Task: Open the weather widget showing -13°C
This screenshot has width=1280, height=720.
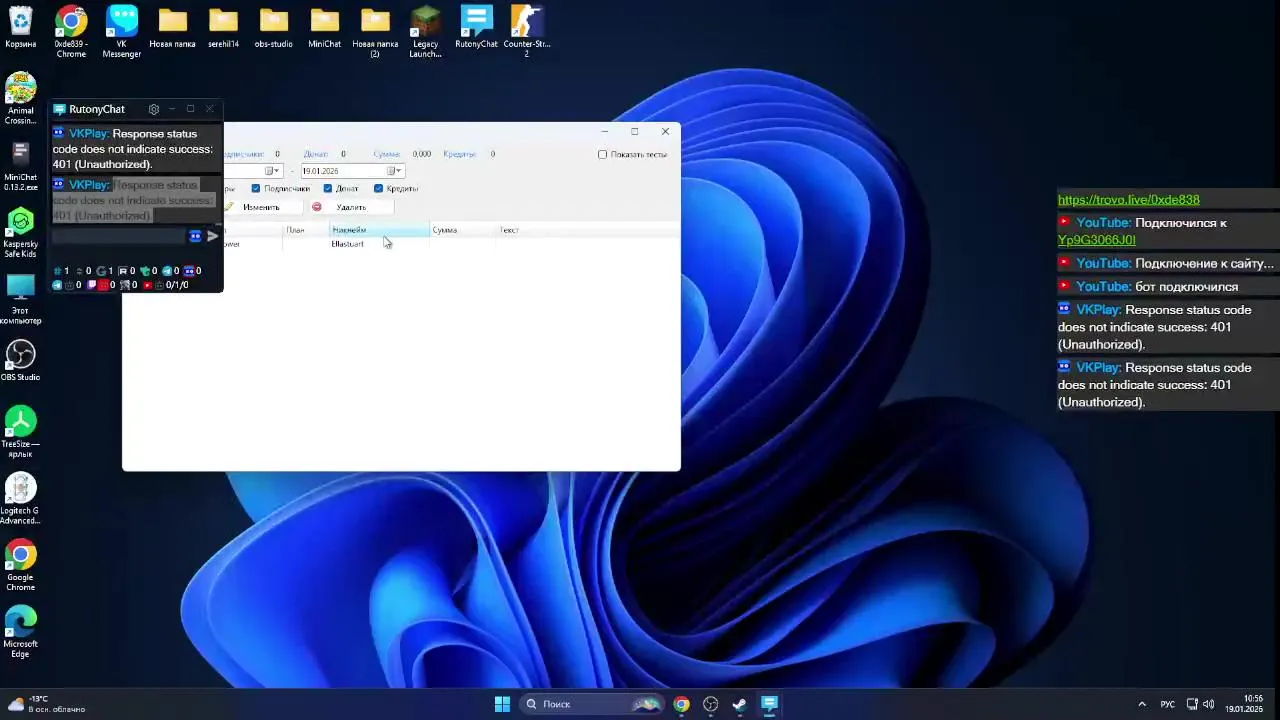Action: [x=47, y=704]
